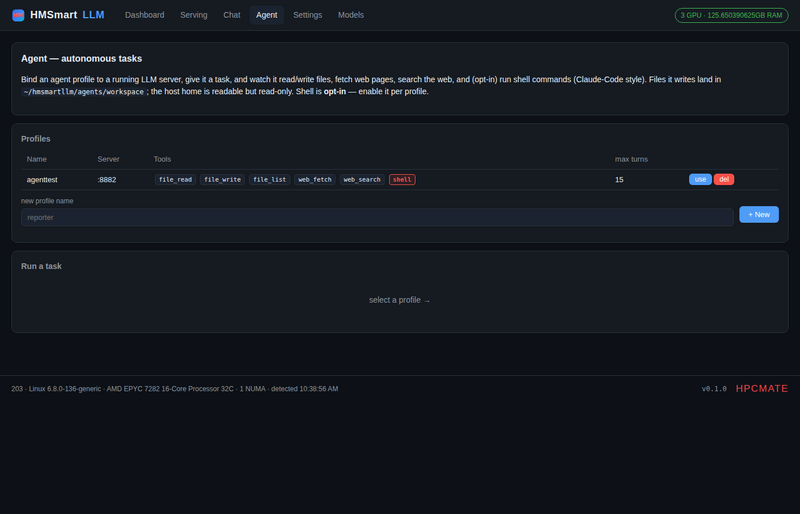
Task: Click the HPCMATE footer brand
Action: 762,388
